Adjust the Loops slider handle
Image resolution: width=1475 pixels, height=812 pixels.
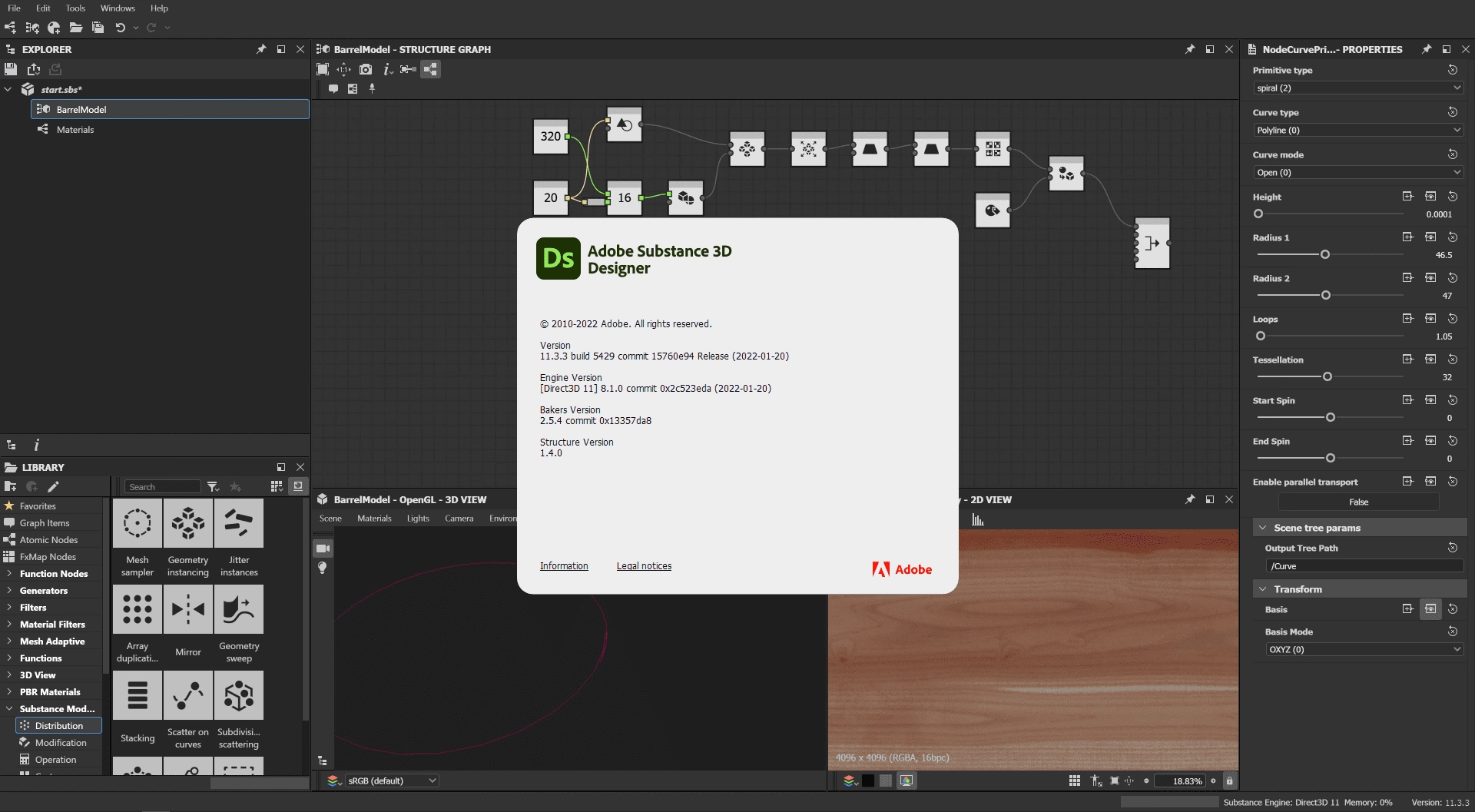(x=1261, y=336)
